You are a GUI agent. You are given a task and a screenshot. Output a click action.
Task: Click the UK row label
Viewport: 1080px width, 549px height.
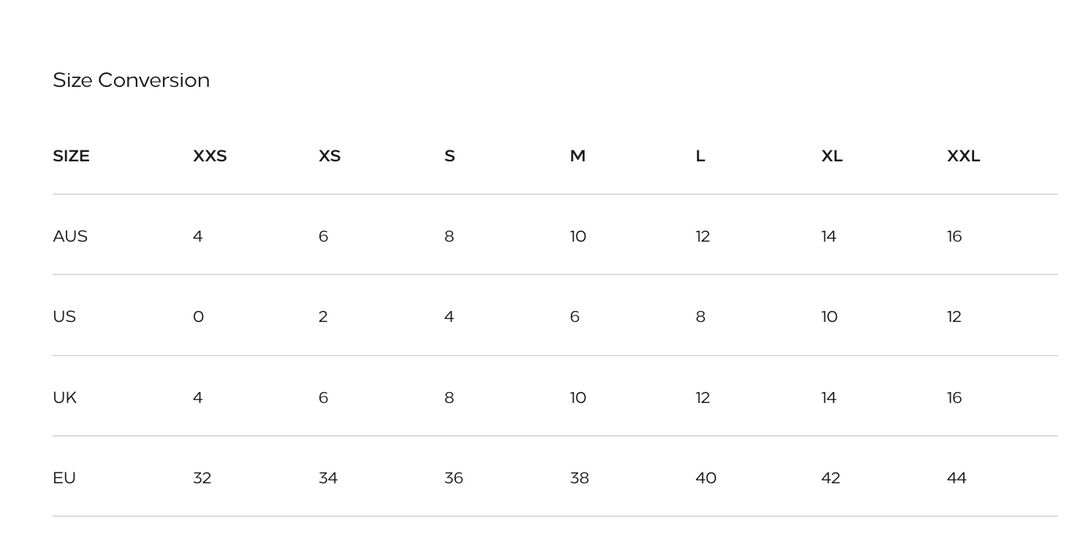coord(64,398)
